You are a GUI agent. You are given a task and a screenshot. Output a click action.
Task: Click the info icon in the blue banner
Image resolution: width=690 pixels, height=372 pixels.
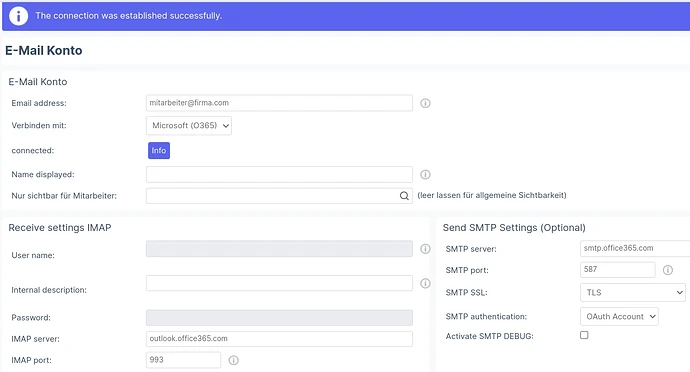18,16
